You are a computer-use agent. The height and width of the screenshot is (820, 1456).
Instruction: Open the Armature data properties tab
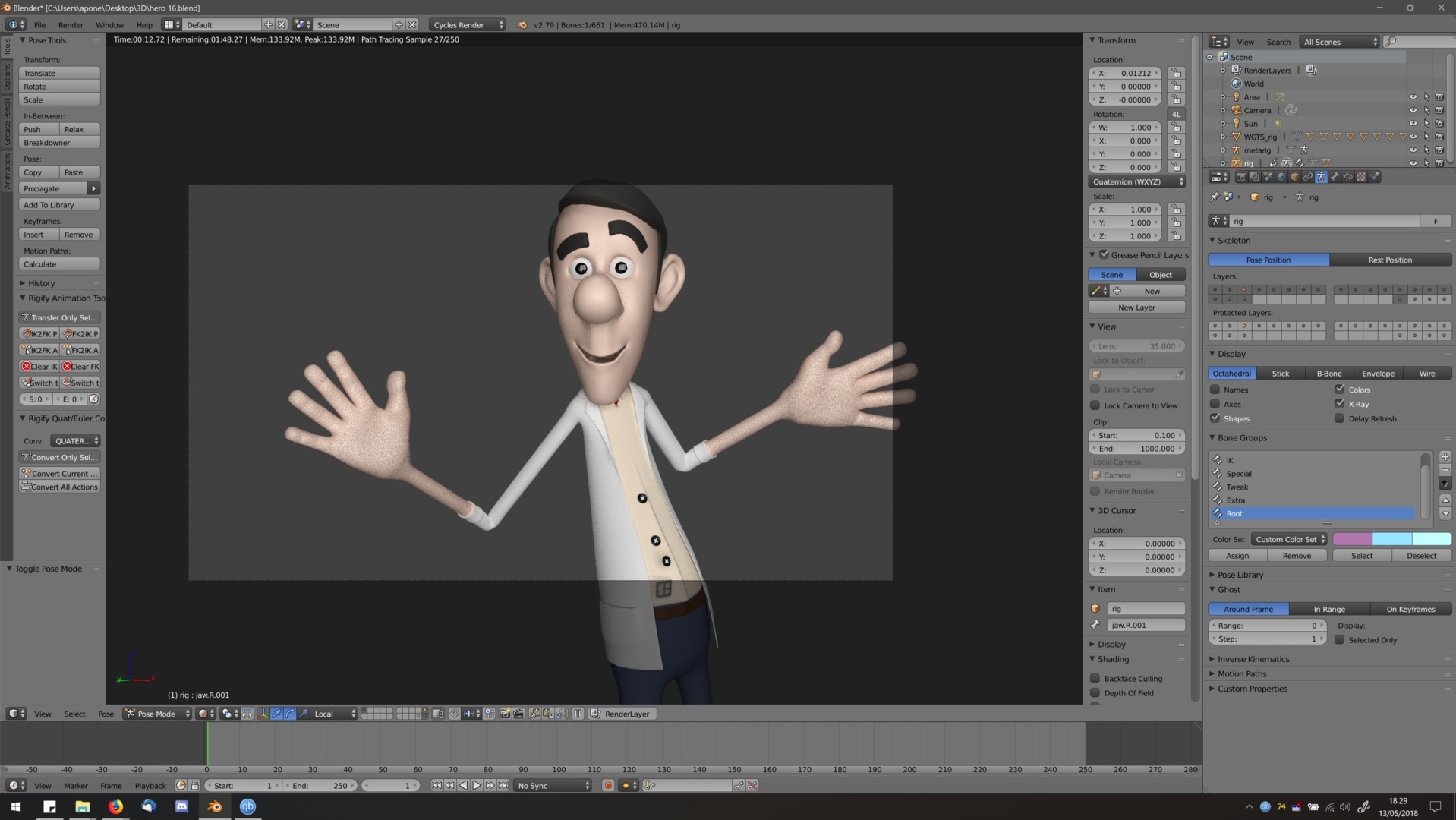(1321, 177)
